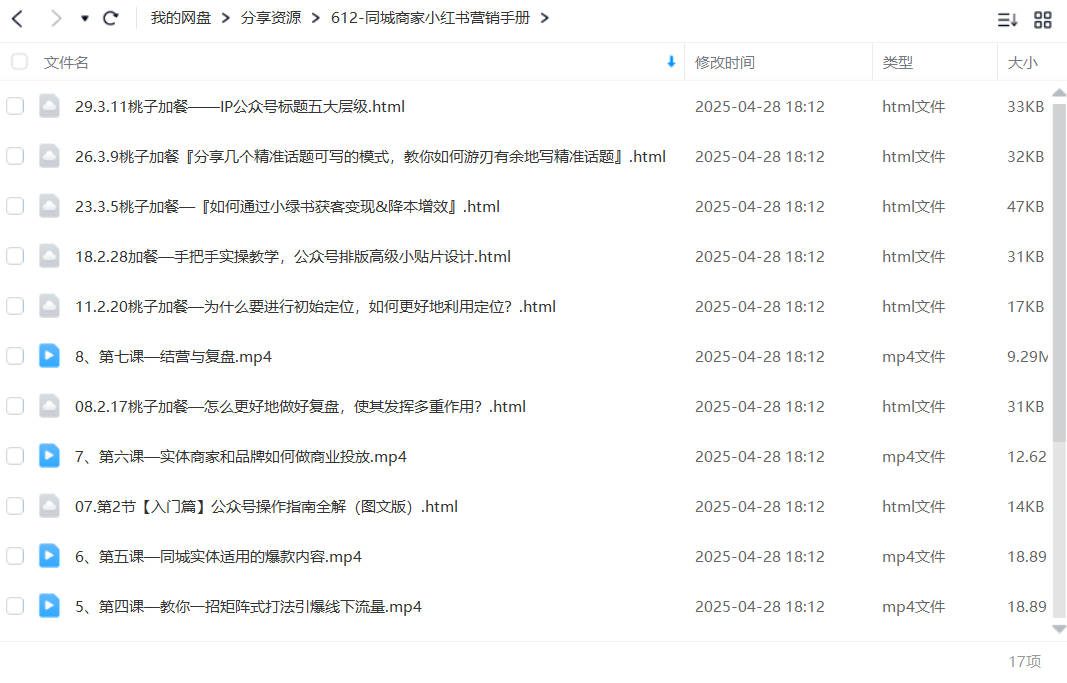
Task: Toggle the select-all checkbox in header
Action: (20, 62)
